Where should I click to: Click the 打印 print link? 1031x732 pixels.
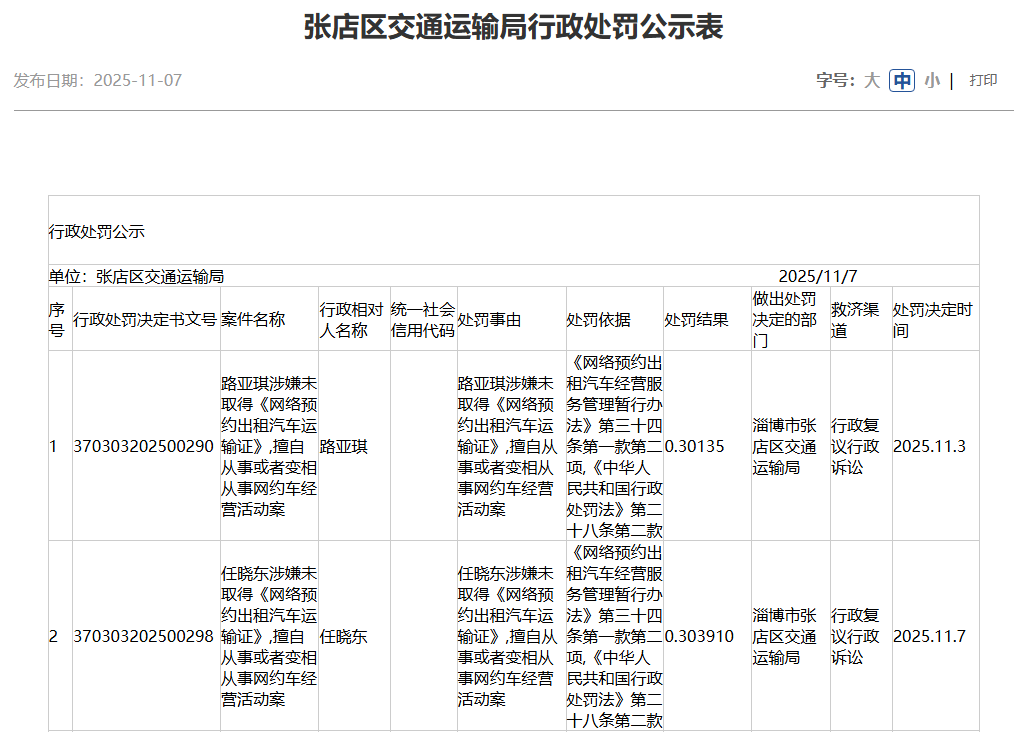click(x=983, y=81)
